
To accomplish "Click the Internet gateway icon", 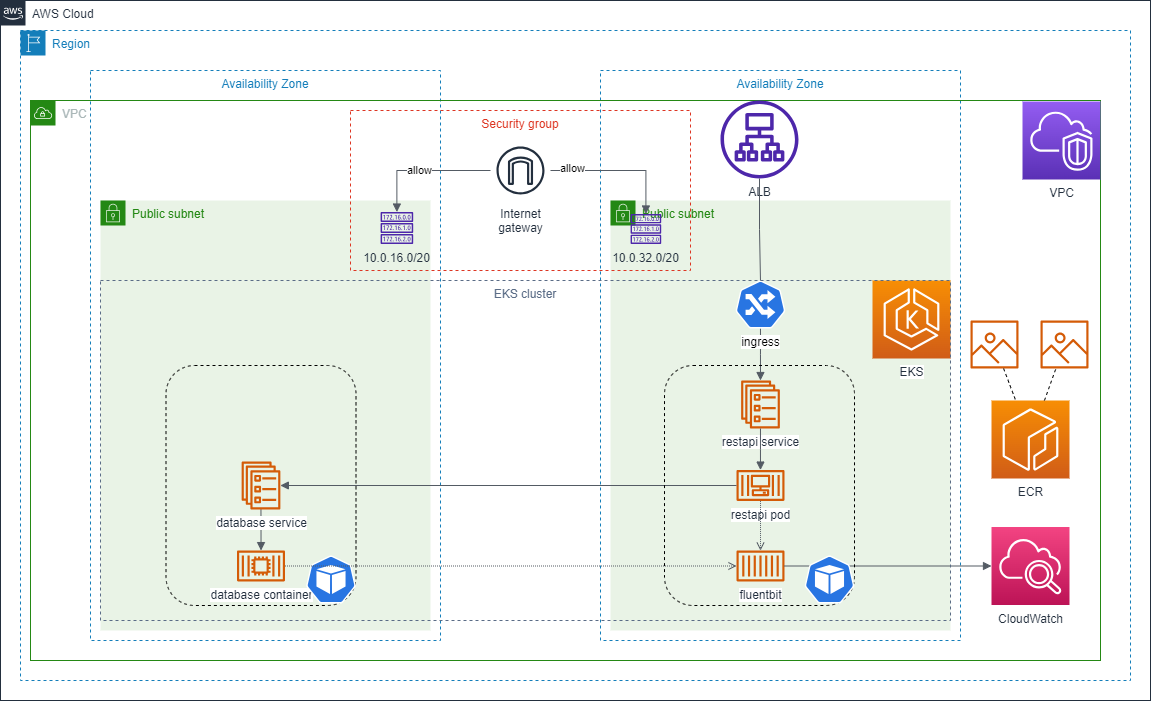I will [x=520, y=170].
